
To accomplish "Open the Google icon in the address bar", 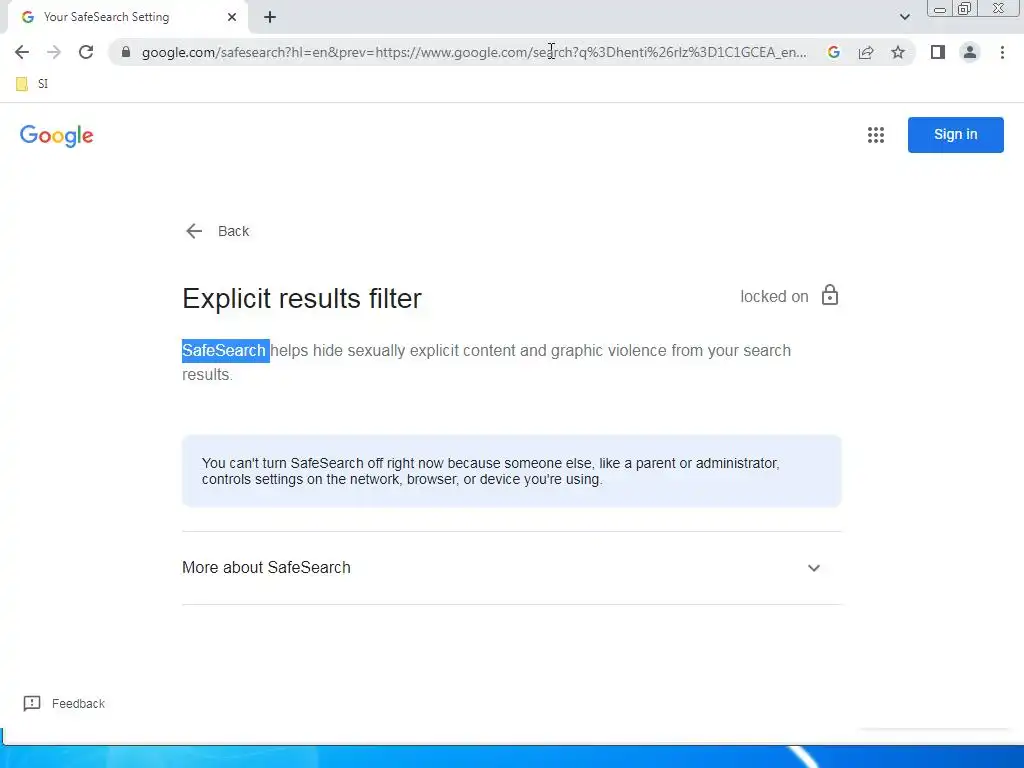I will (833, 52).
